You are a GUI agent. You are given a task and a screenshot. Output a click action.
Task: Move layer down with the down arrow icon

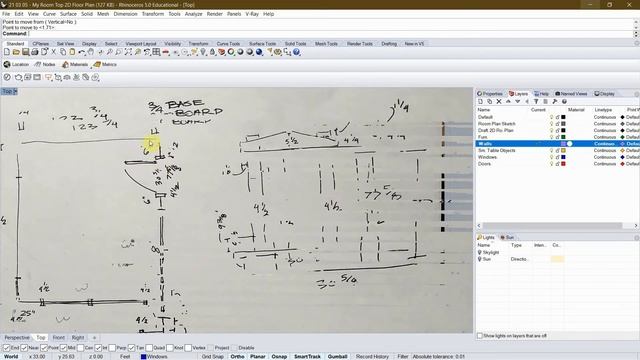click(518, 101)
